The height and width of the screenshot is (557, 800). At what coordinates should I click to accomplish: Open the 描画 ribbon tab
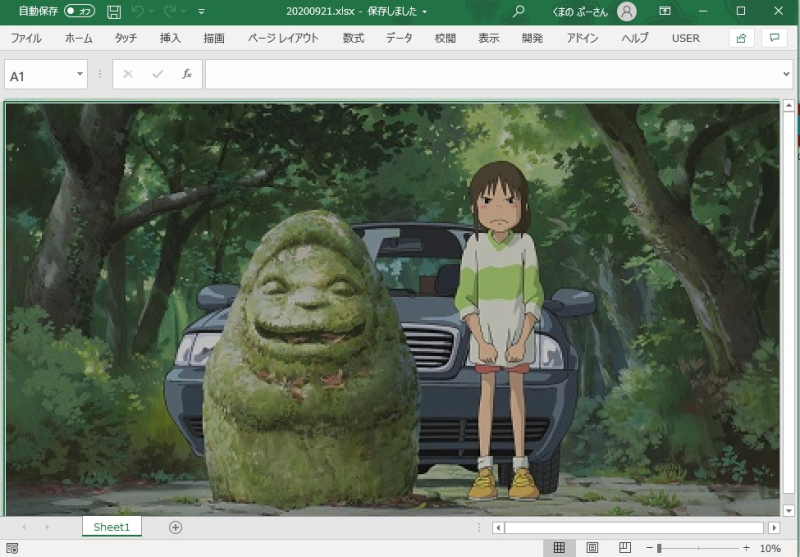[214, 38]
